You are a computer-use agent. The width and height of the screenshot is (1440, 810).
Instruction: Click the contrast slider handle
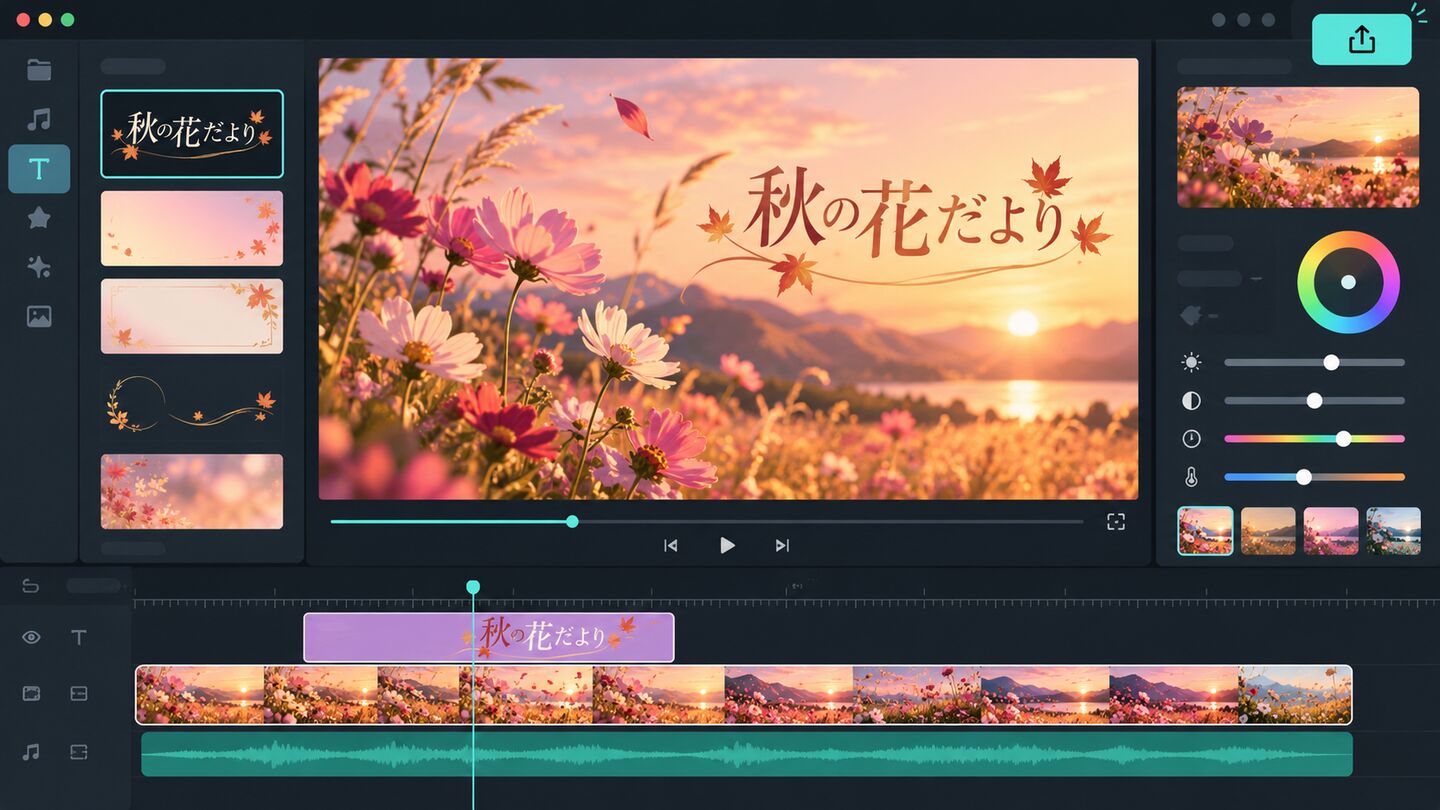[1314, 401]
